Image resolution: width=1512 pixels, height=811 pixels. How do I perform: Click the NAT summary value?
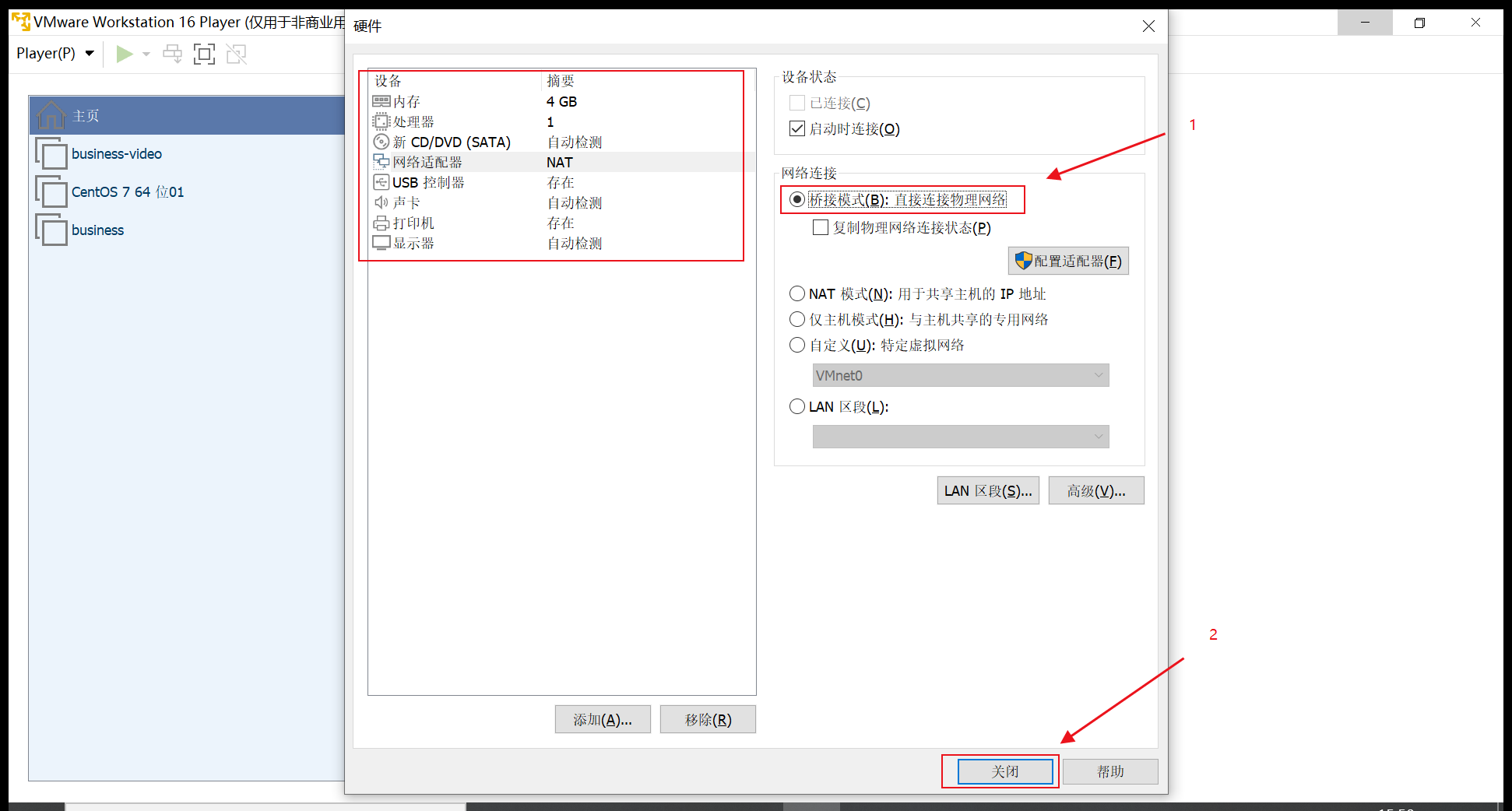(560, 163)
